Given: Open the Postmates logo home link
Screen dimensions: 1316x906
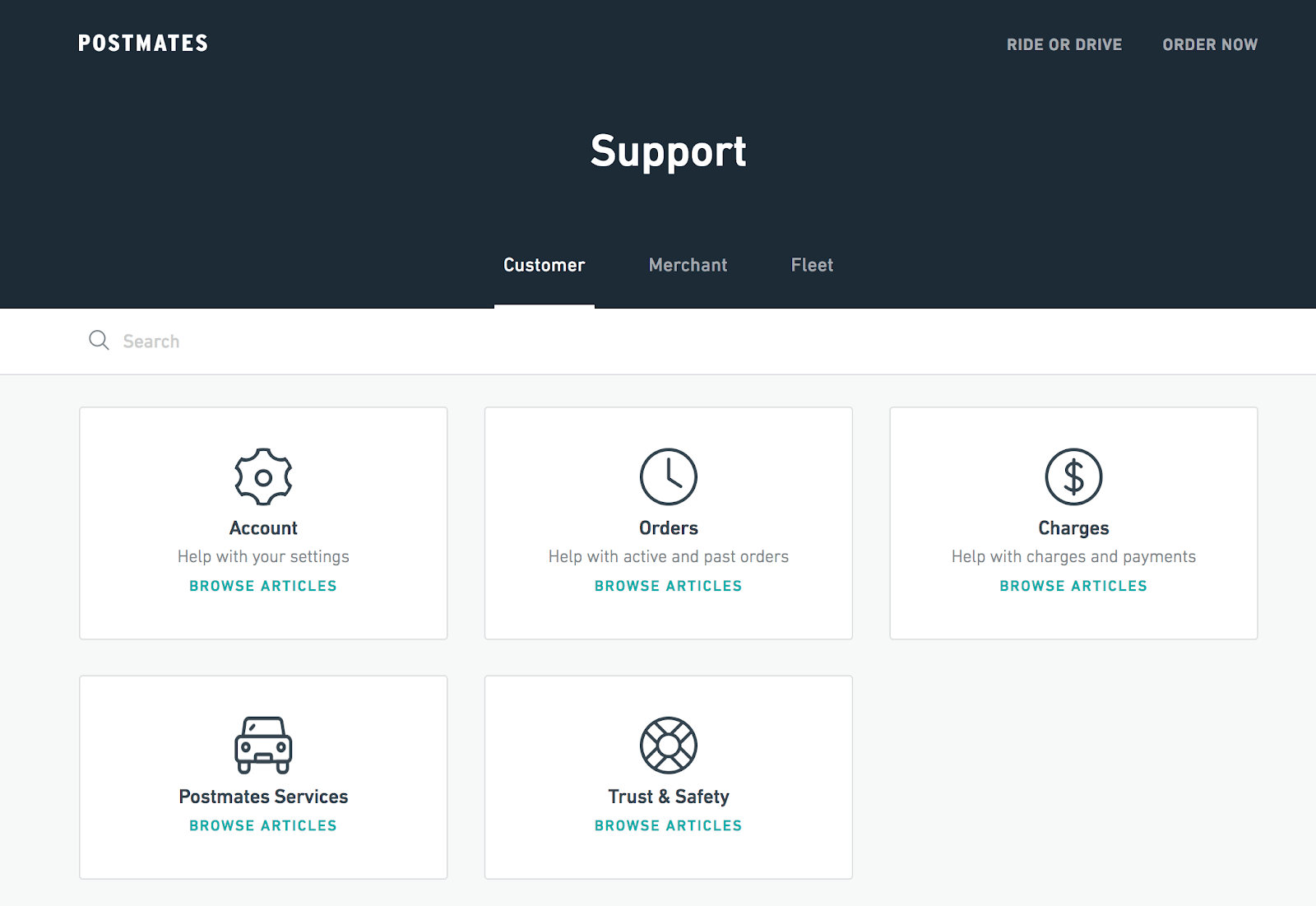Looking at the screenshot, I should (143, 44).
